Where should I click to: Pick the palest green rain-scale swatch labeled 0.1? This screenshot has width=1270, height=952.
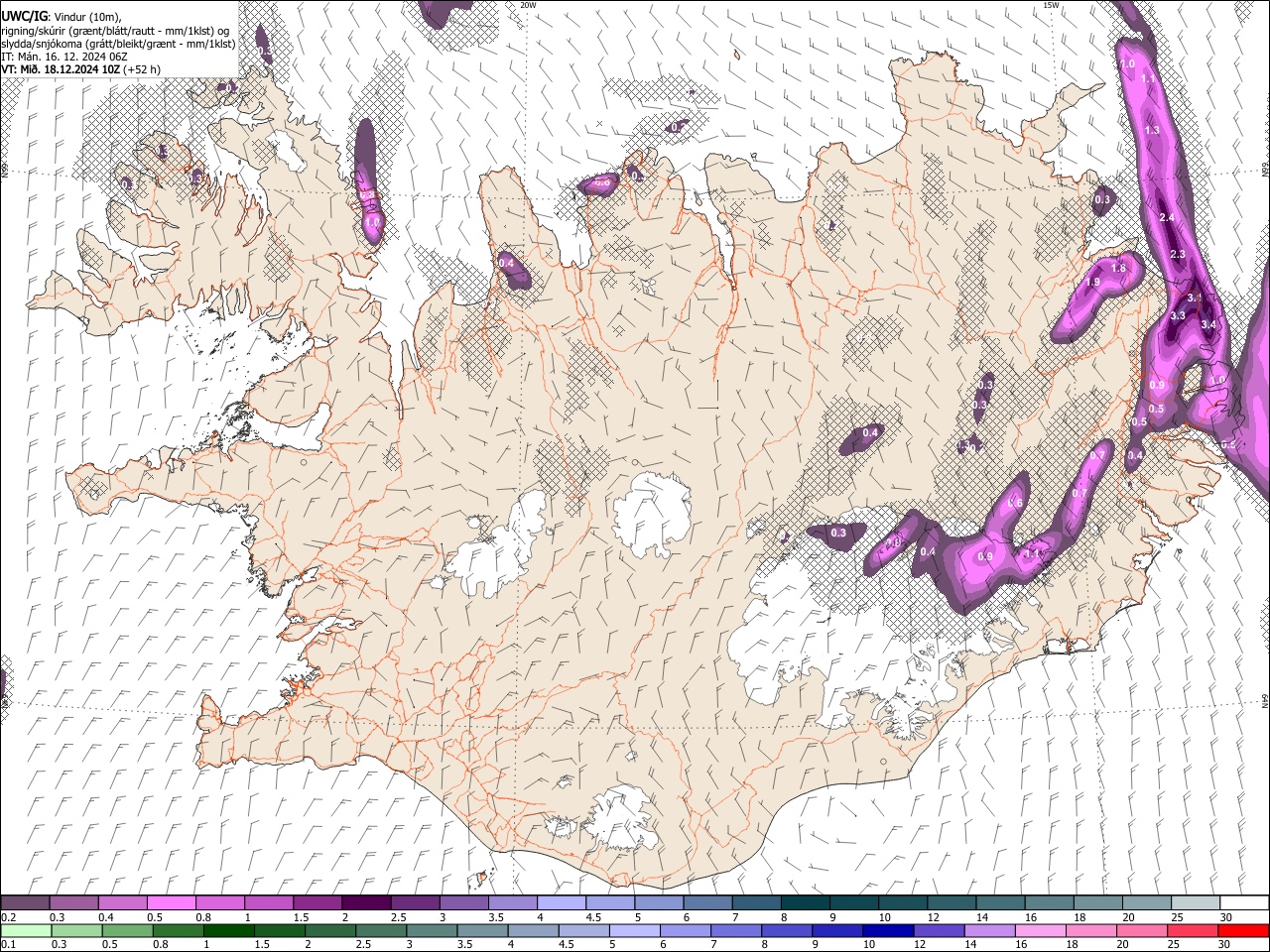tap(26, 930)
